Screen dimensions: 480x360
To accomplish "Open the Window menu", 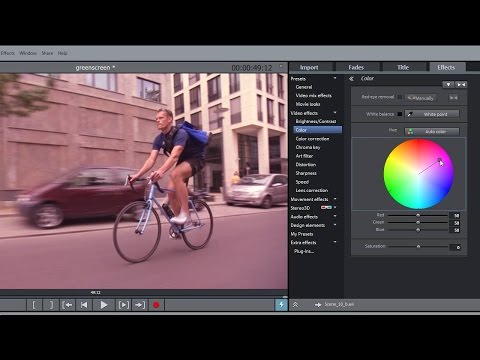I will coord(28,53).
